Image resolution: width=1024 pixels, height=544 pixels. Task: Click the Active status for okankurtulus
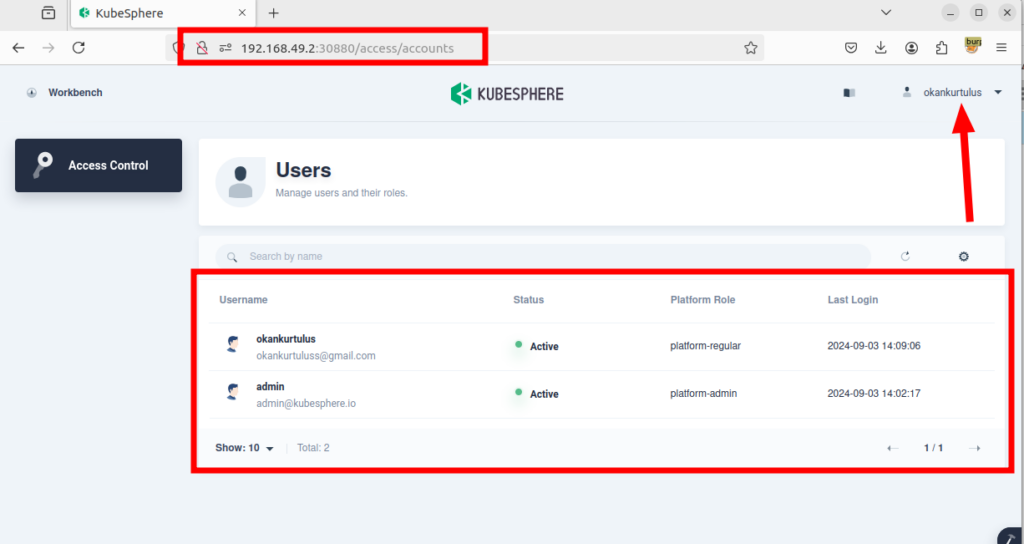536,346
